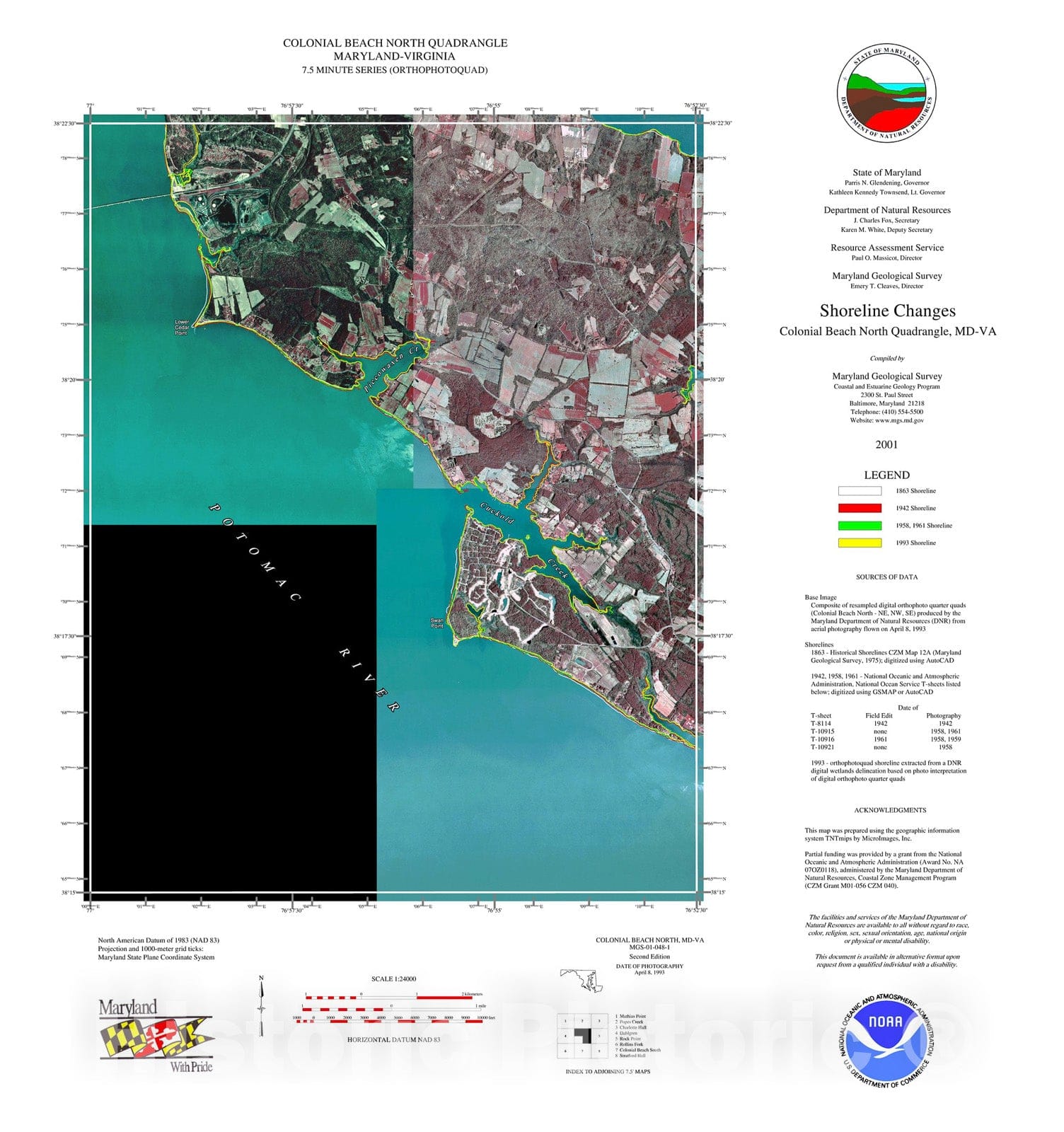
Task: Click the year '2001'
Action: tap(886, 444)
